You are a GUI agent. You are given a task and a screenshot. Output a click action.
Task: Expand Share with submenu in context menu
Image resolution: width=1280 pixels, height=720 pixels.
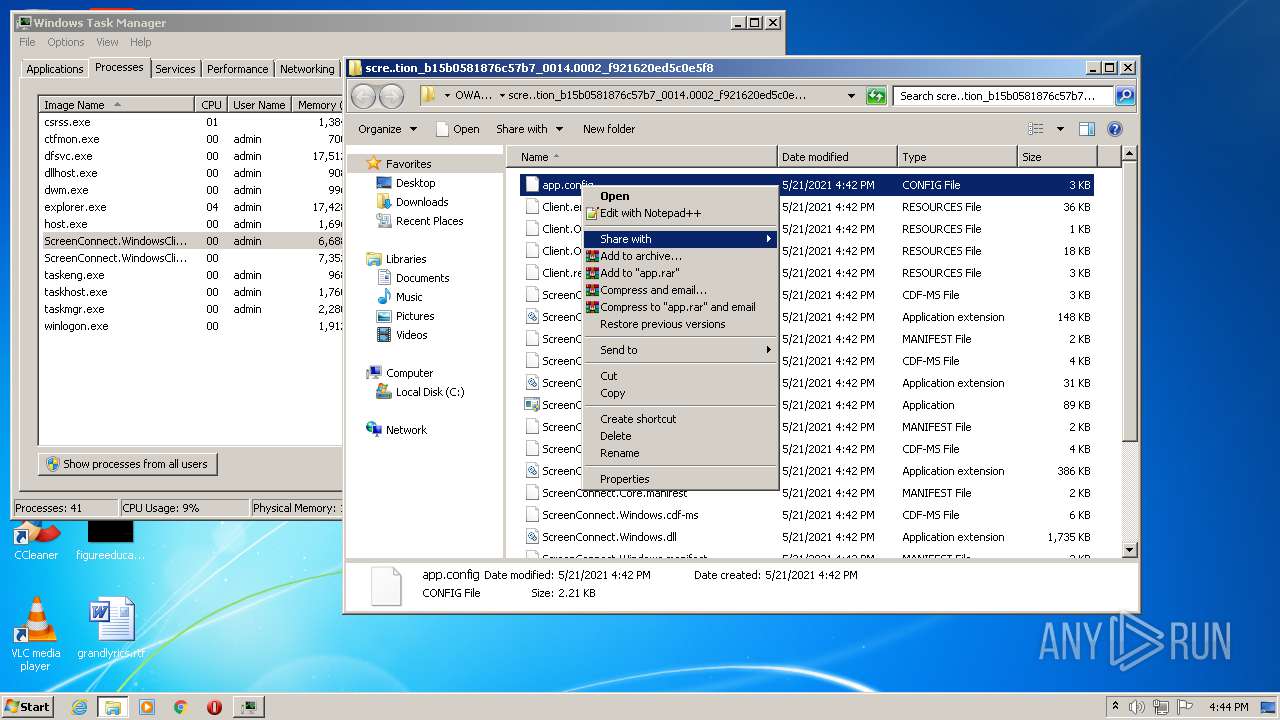point(680,239)
